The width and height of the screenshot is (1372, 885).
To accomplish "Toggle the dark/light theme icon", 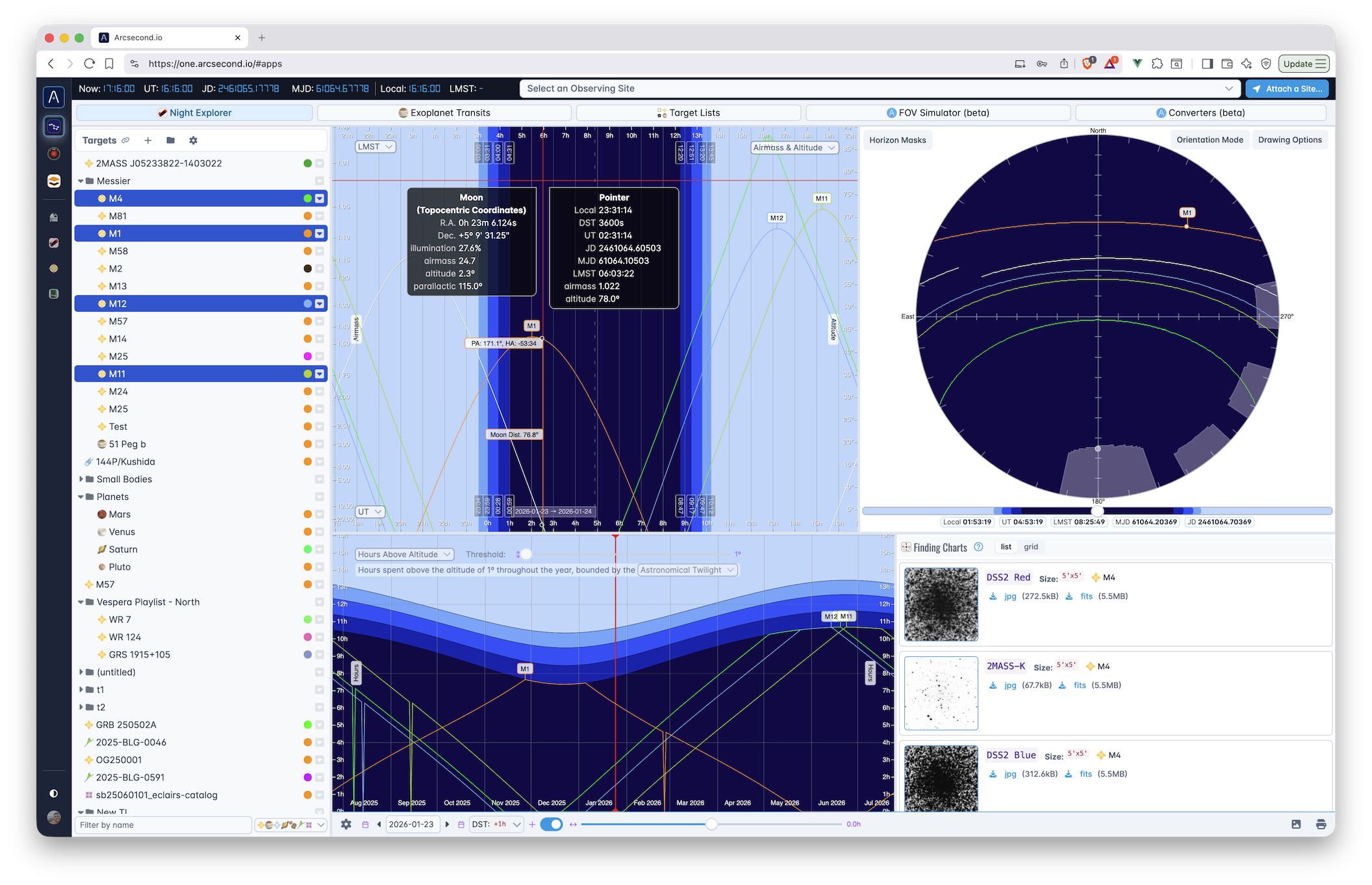I will point(54,793).
